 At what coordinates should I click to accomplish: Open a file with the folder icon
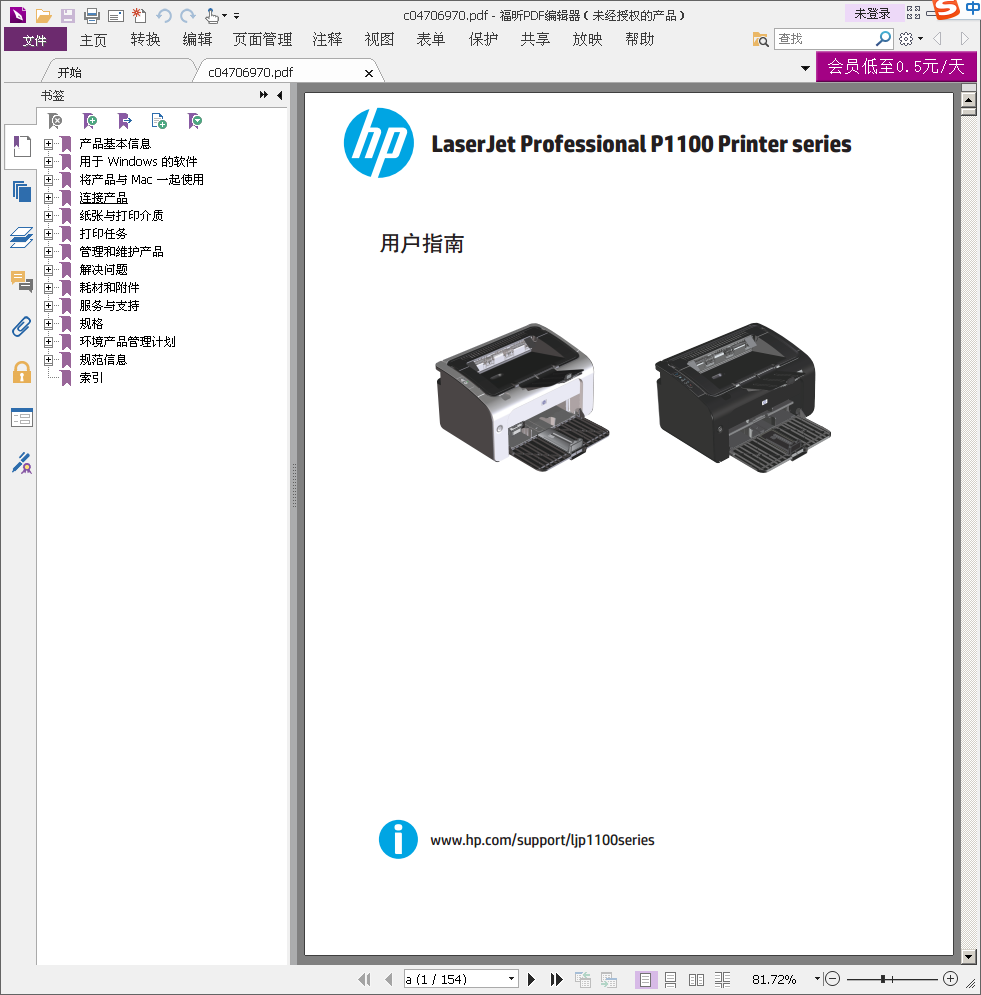tap(43, 15)
